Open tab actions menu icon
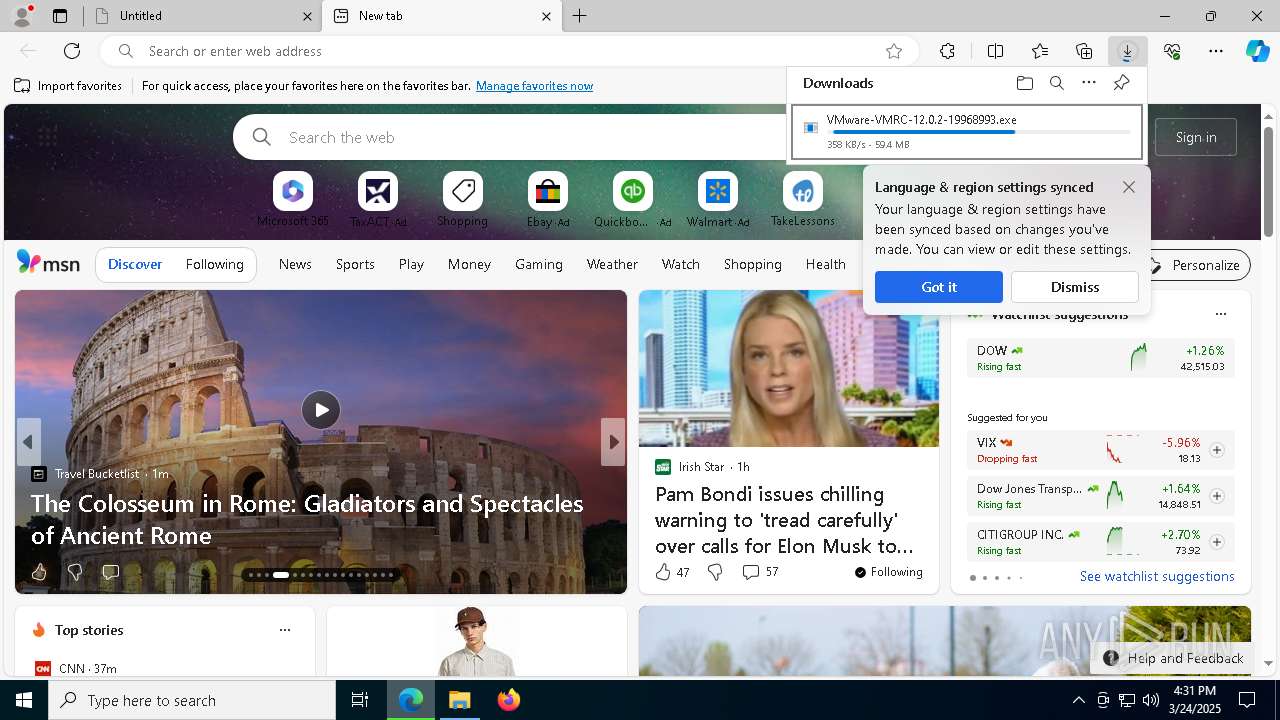The width and height of the screenshot is (1280, 720). (x=60, y=16)
